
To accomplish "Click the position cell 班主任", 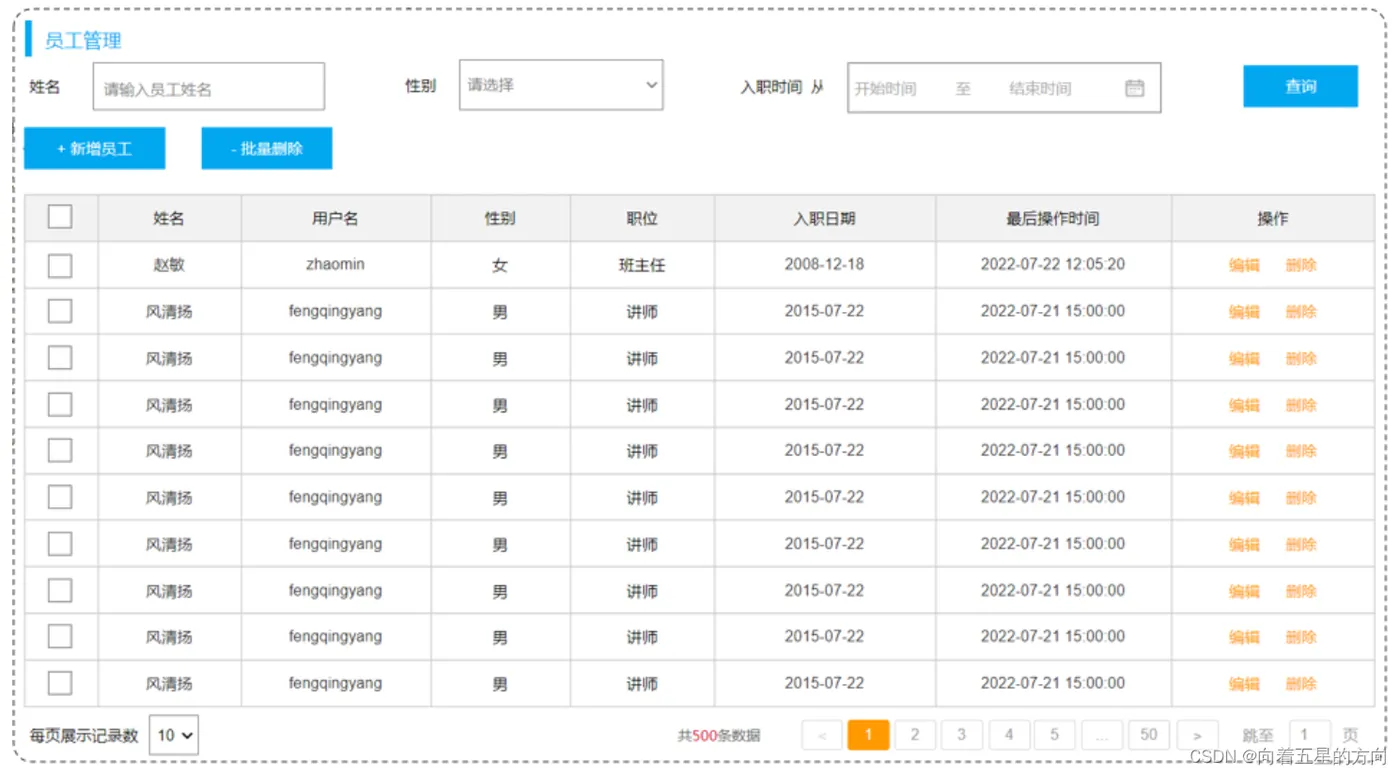I will [x=642, y=265].
